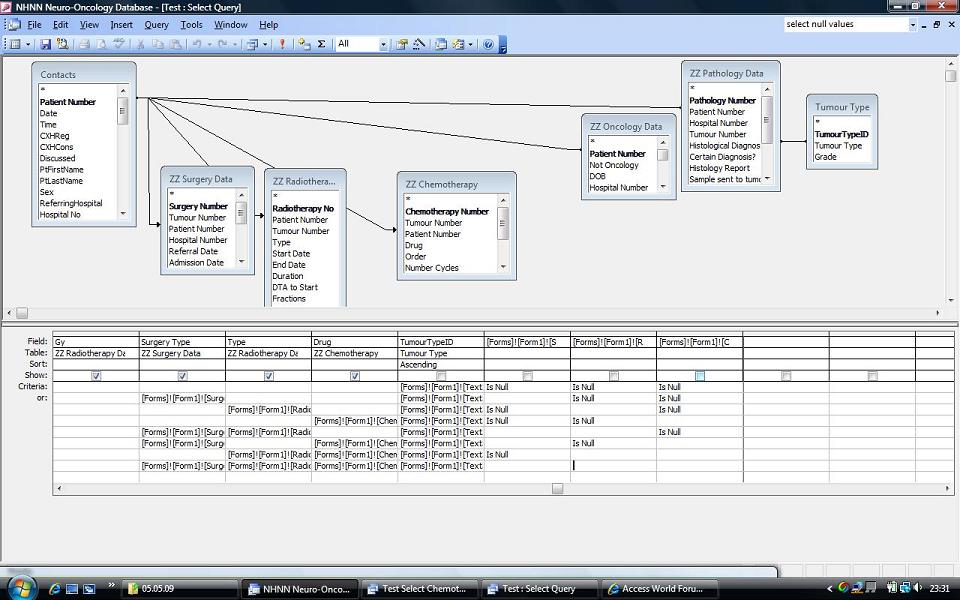Open the help search box dropdown arrow

pos(912,24)
